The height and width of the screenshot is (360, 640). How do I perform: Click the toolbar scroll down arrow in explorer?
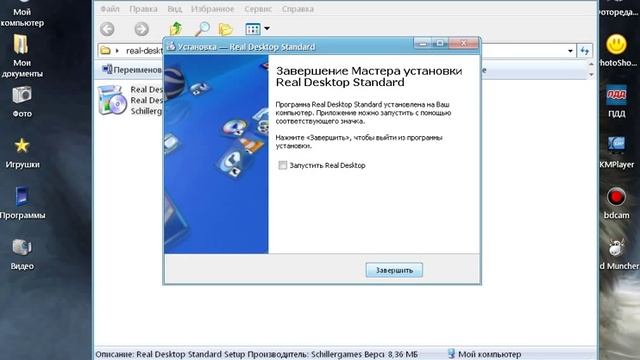pyautogui.click(x=591, y=75)
